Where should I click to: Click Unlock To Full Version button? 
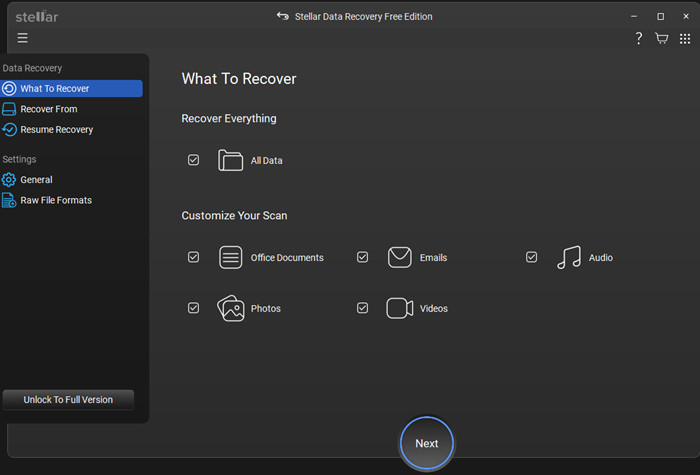click(68, 400)
